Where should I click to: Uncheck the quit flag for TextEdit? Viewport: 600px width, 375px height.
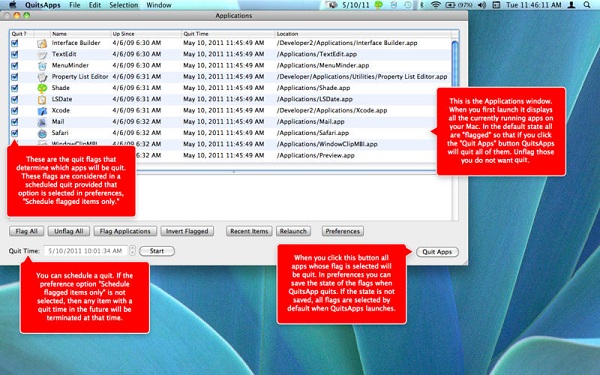[15, 54]
